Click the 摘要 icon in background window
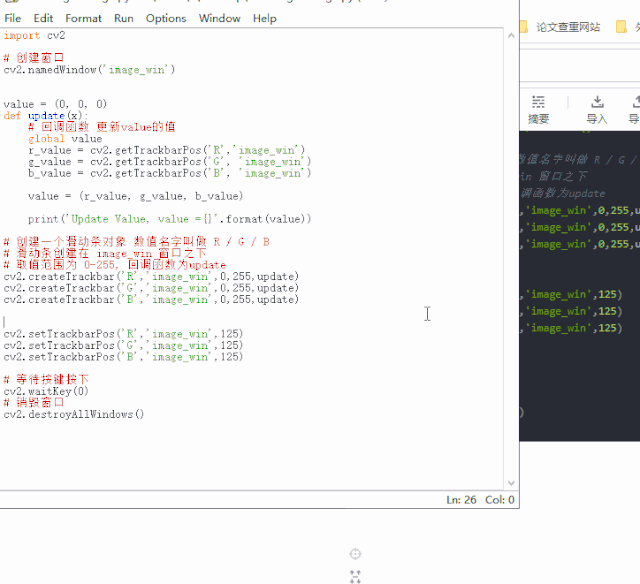 point(538,109)
